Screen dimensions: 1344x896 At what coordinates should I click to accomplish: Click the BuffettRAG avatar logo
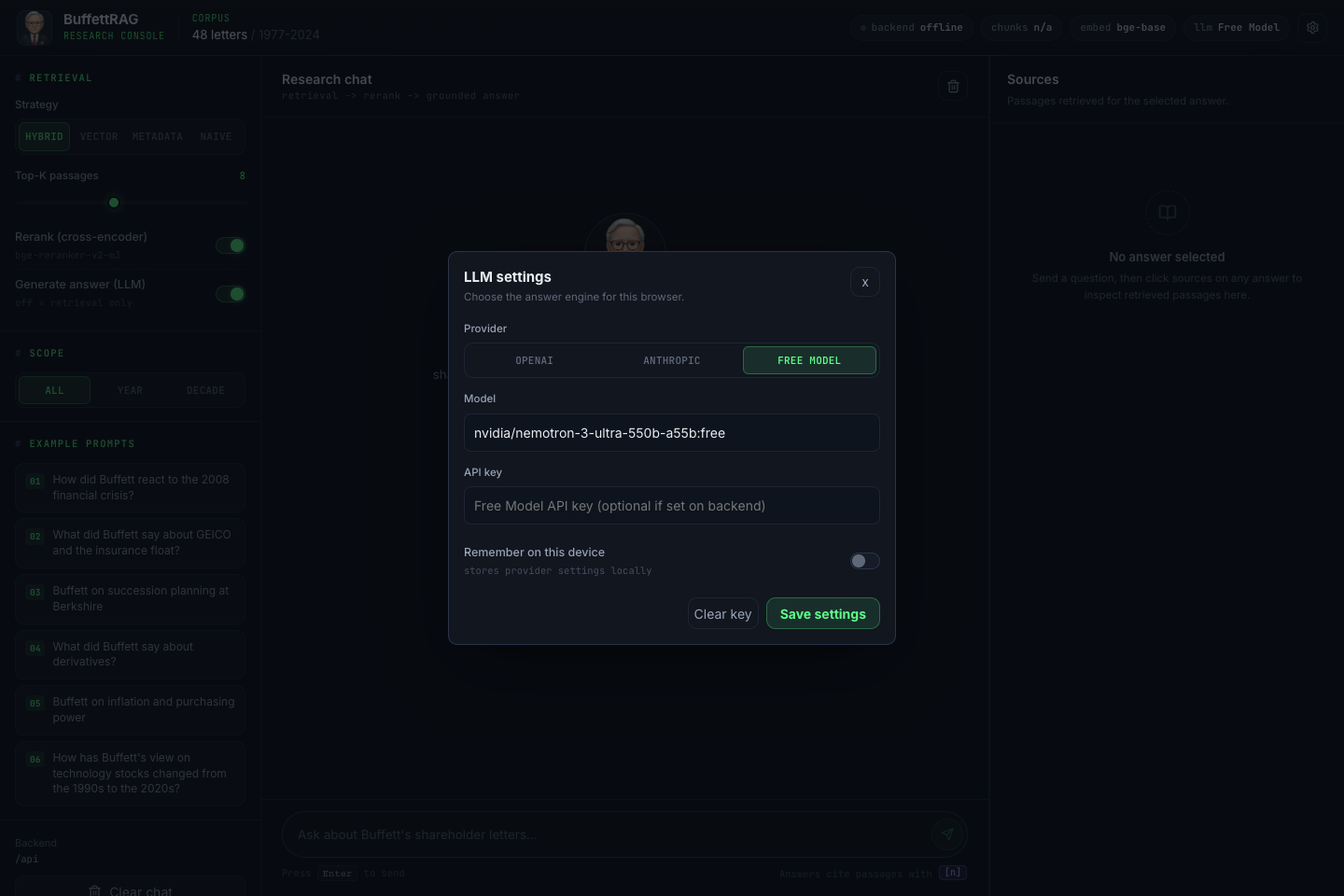point(35,27)
